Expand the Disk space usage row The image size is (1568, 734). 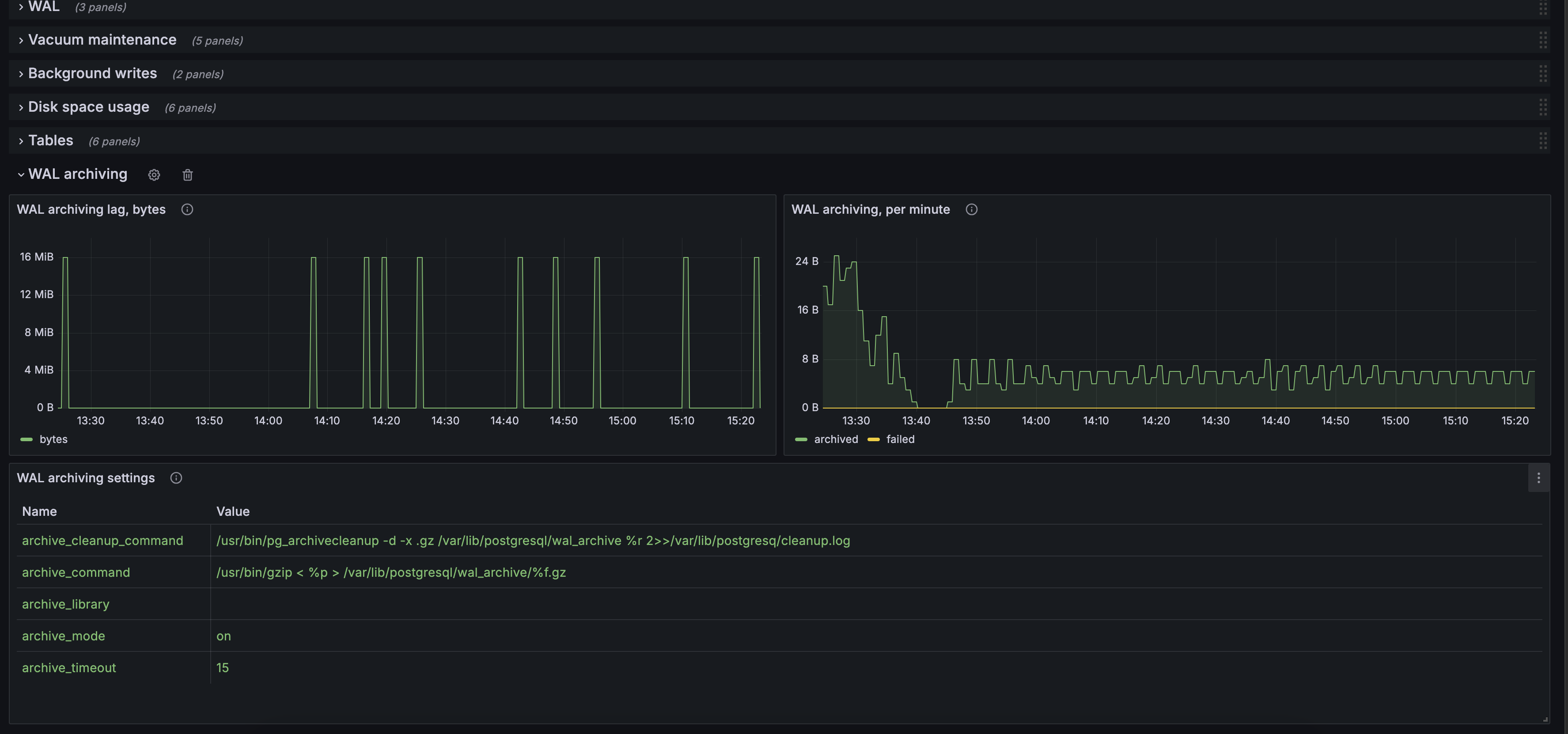click(x=89, y=107)
